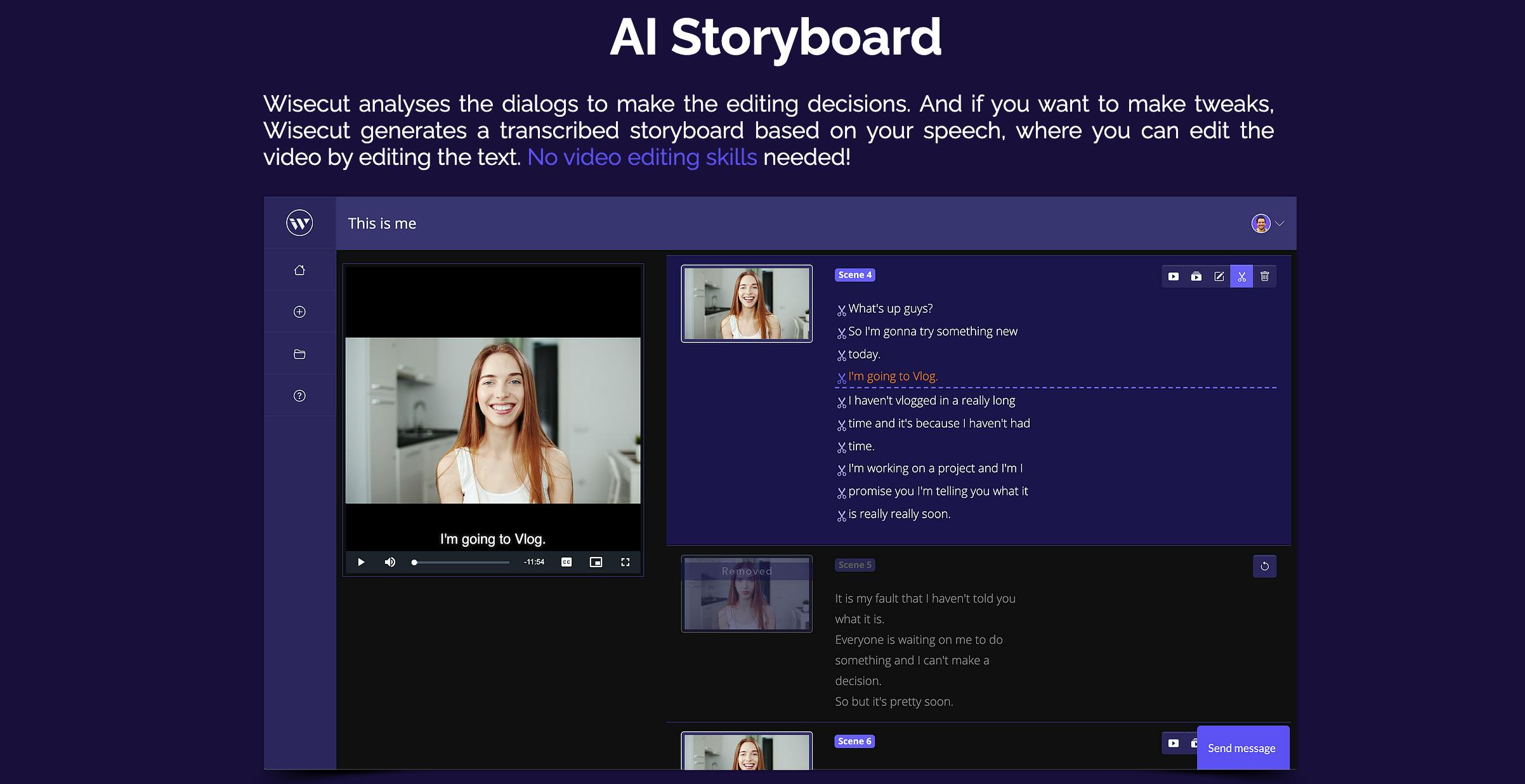Viewport: 1525px width, 784px height.
Task: Seek using the video progress bar
Action: click(x=461, y=562)
